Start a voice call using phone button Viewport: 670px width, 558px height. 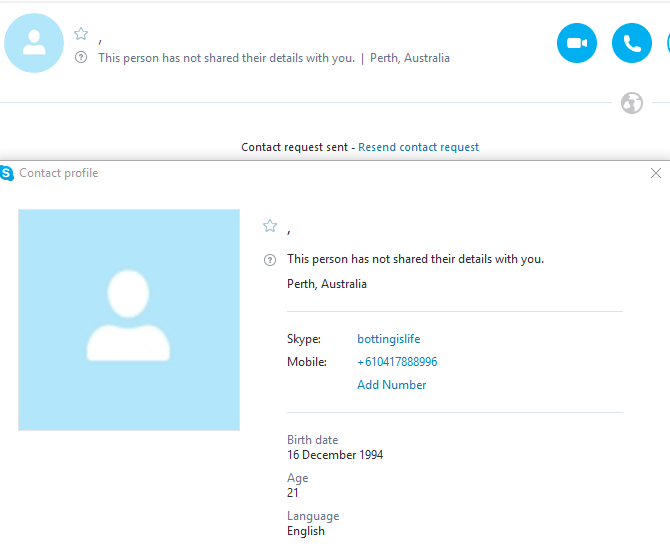click(x=632, y=43)
